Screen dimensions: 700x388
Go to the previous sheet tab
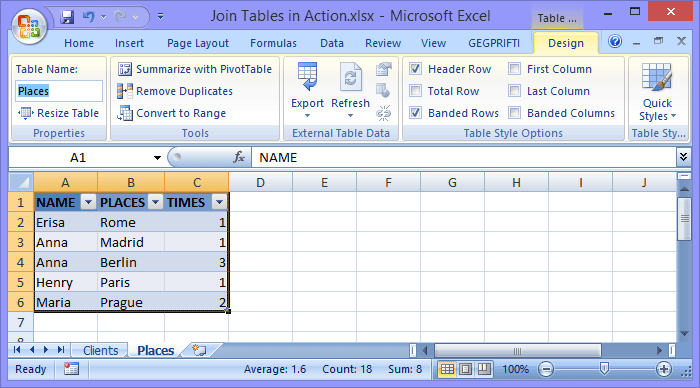tap(32, 350)
